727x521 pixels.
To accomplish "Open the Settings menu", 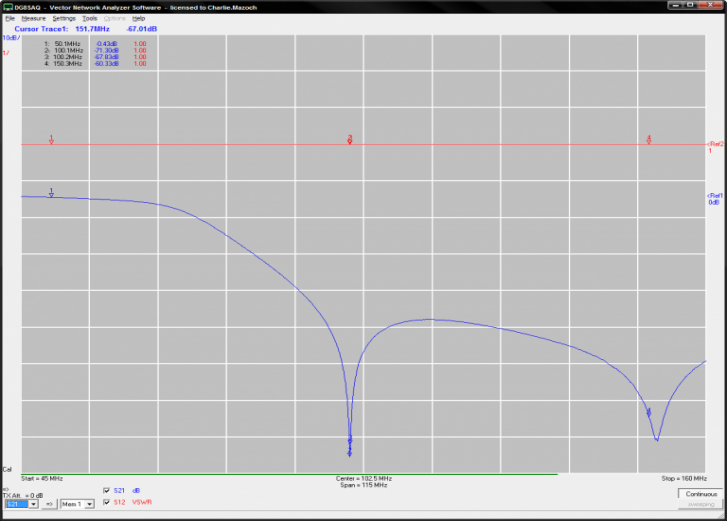I will (x=64, y=18).
